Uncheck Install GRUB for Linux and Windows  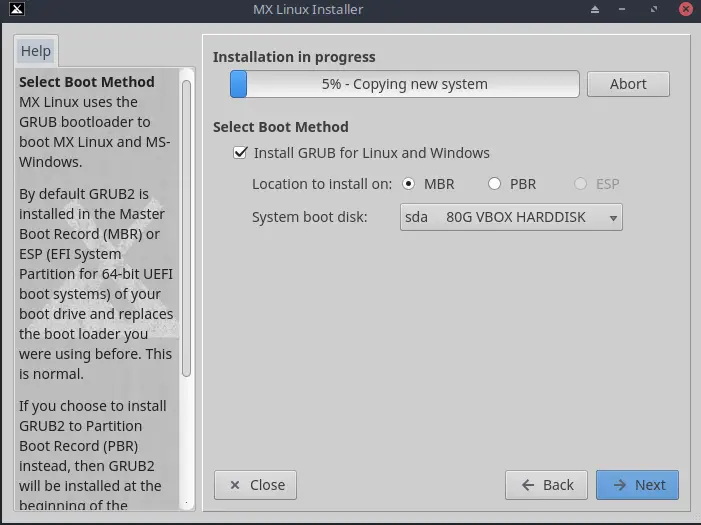click(x=240, y=153)
